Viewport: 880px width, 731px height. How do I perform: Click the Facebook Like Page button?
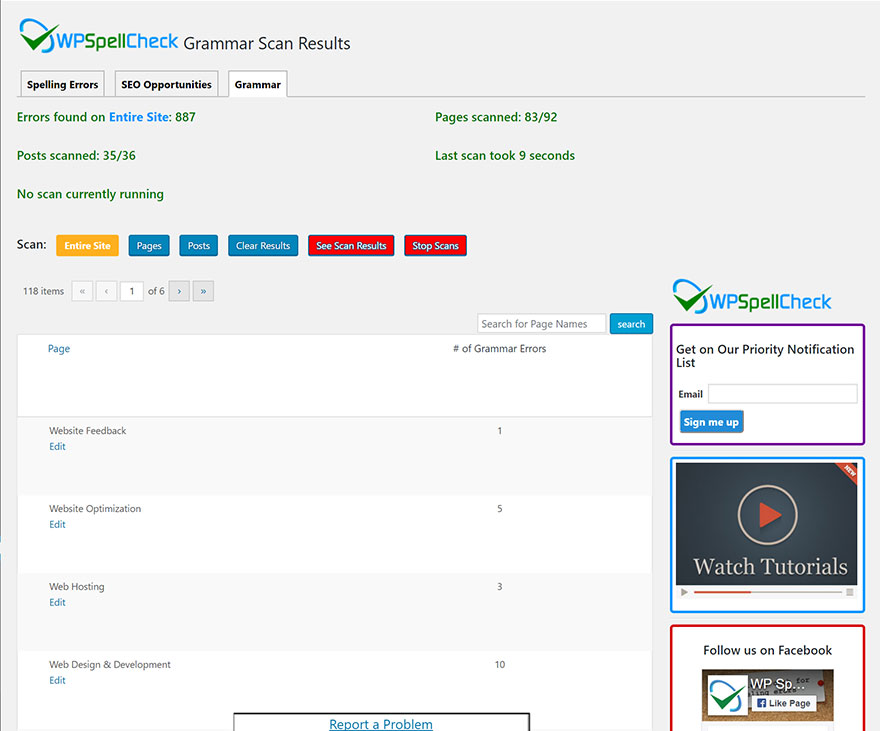783,703
